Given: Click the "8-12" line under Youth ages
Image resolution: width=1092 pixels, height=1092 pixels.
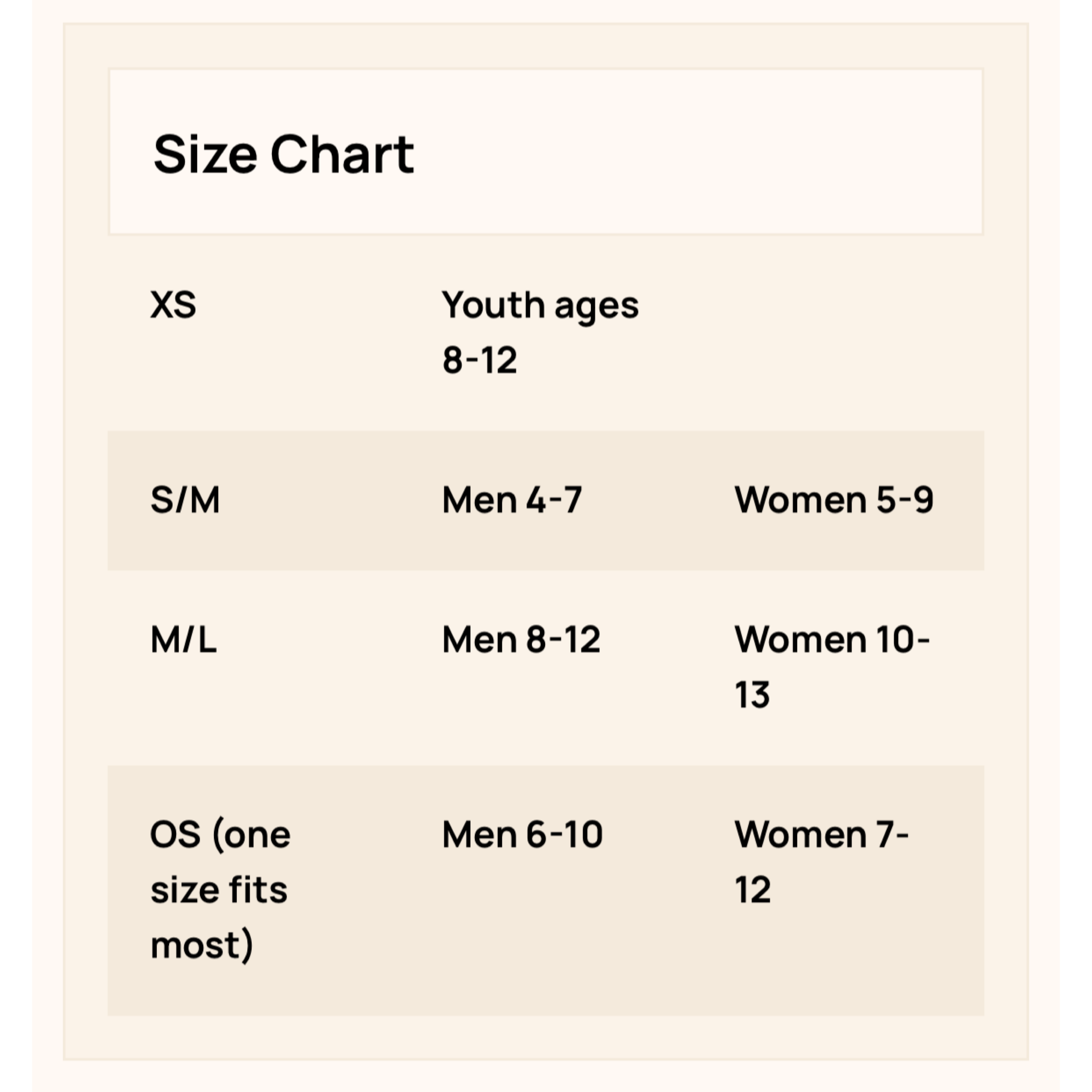Looking at the screenshot, I should click(479, 360).
